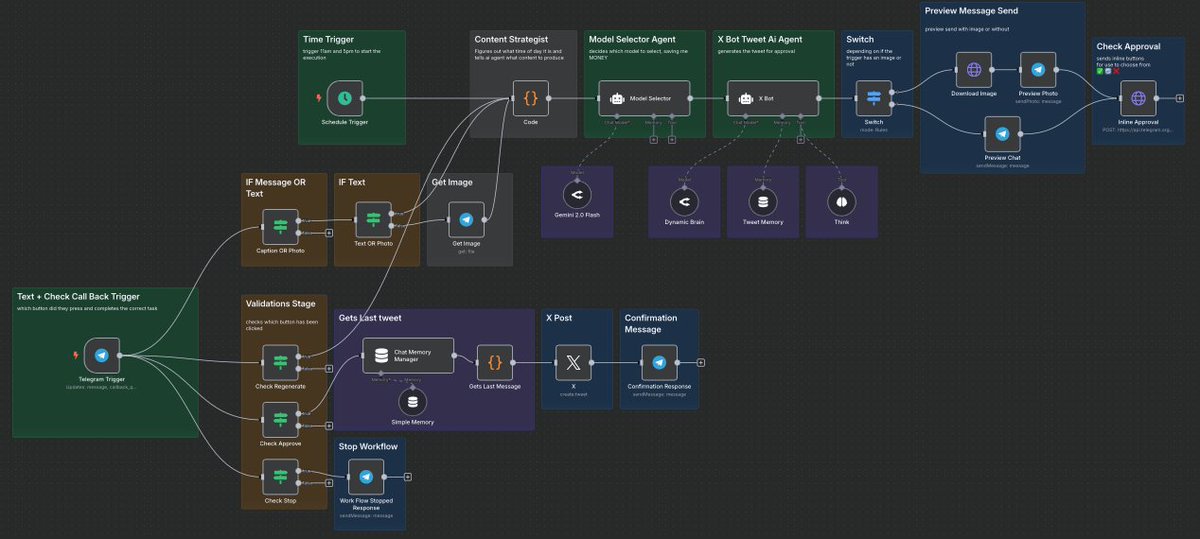Select the Schedule Trigger clock node

[344, 98]
